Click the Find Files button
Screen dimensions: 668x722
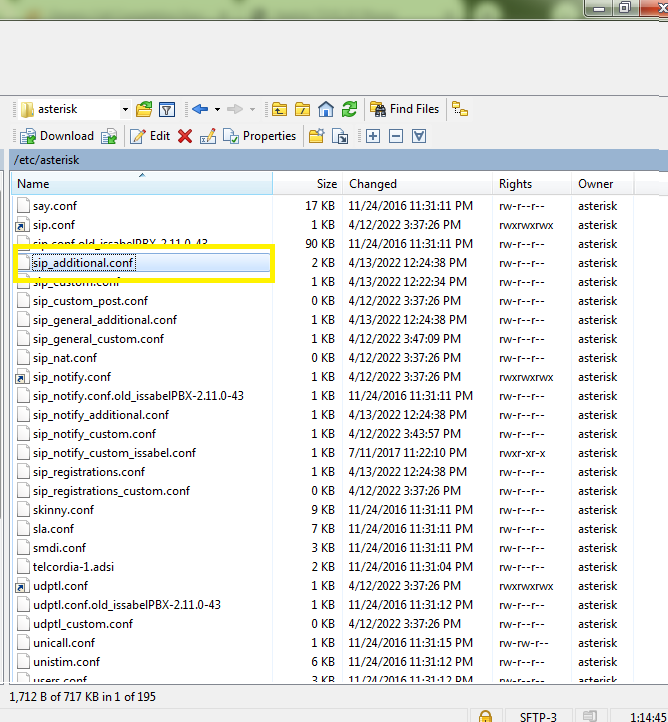(404, 109)
